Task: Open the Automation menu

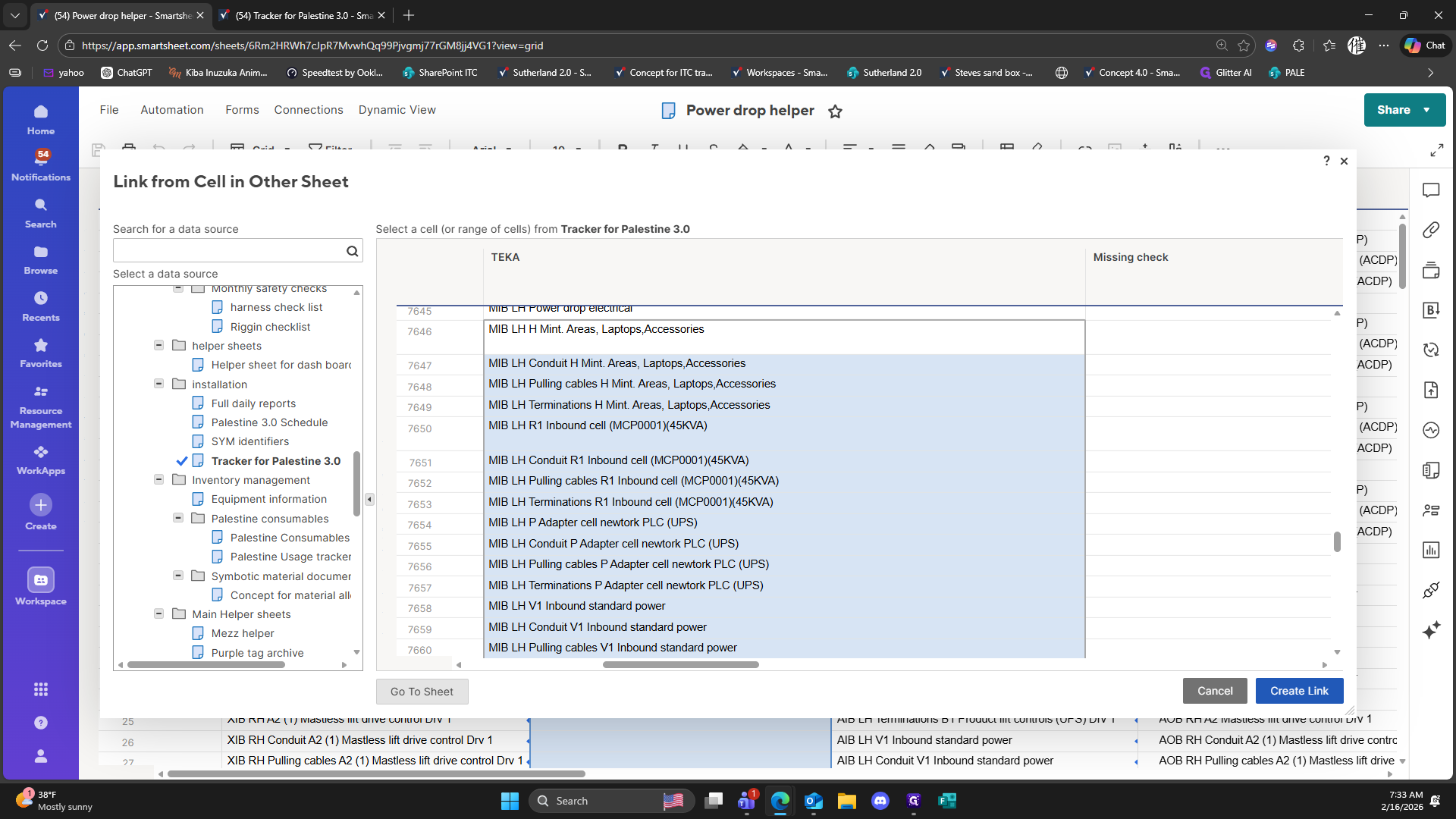Action: (172, 110)
